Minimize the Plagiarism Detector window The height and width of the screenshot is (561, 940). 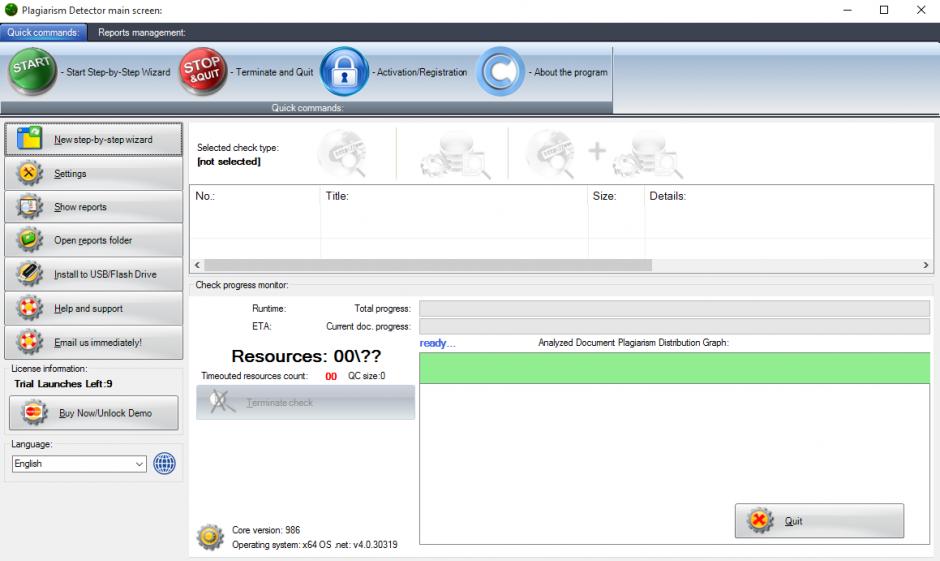(x=847, y=10)
